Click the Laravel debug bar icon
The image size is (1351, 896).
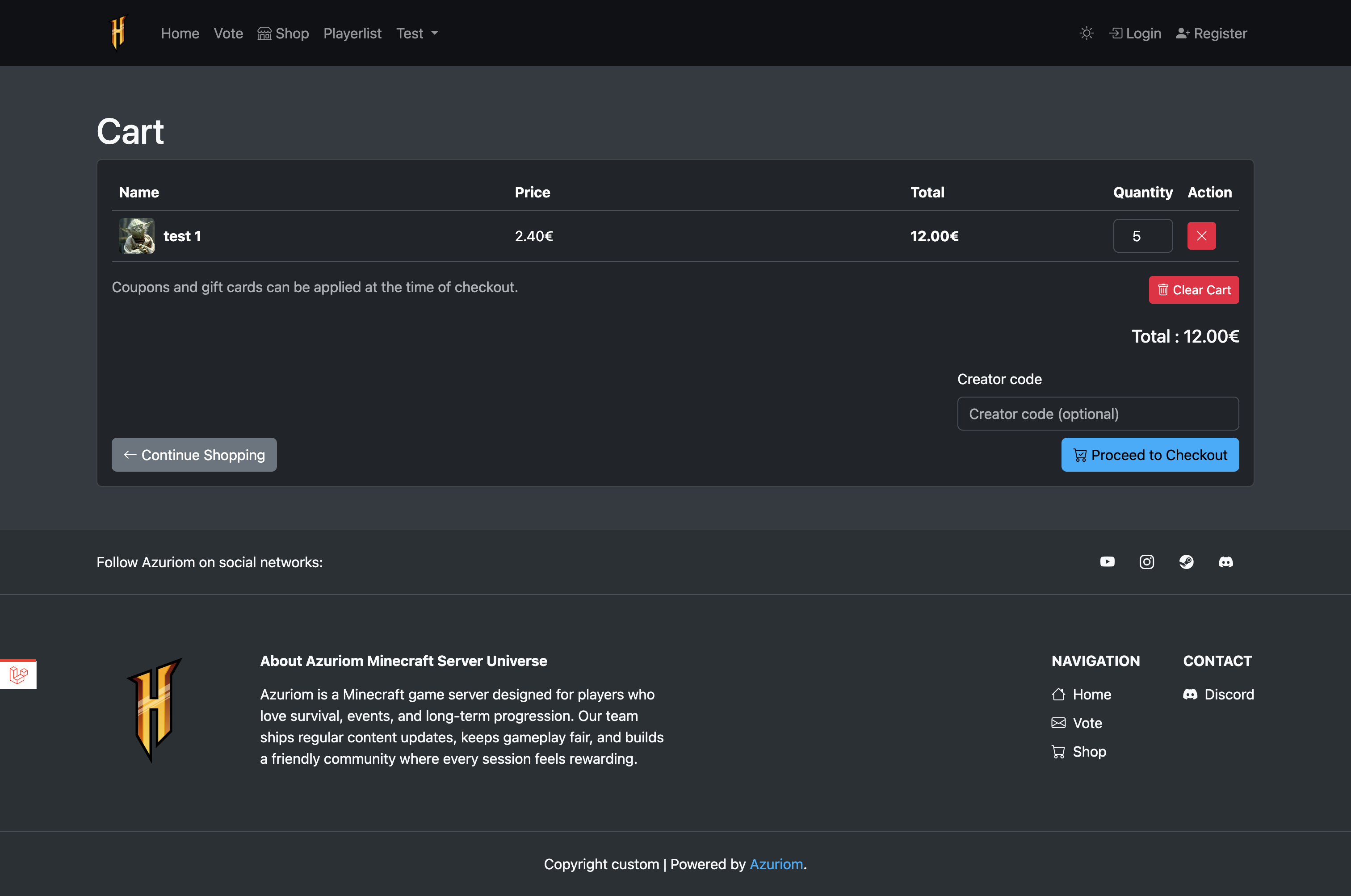tap(18, 674)
